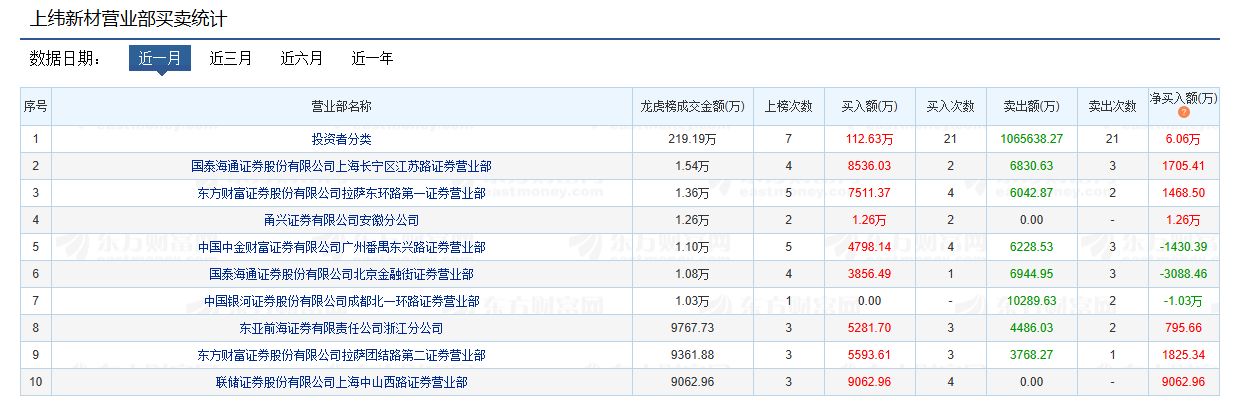Click 联储证券上海中山西路证券营业部
The width and height of the screenshot is (1256, 413).
(x=341, y=382)
